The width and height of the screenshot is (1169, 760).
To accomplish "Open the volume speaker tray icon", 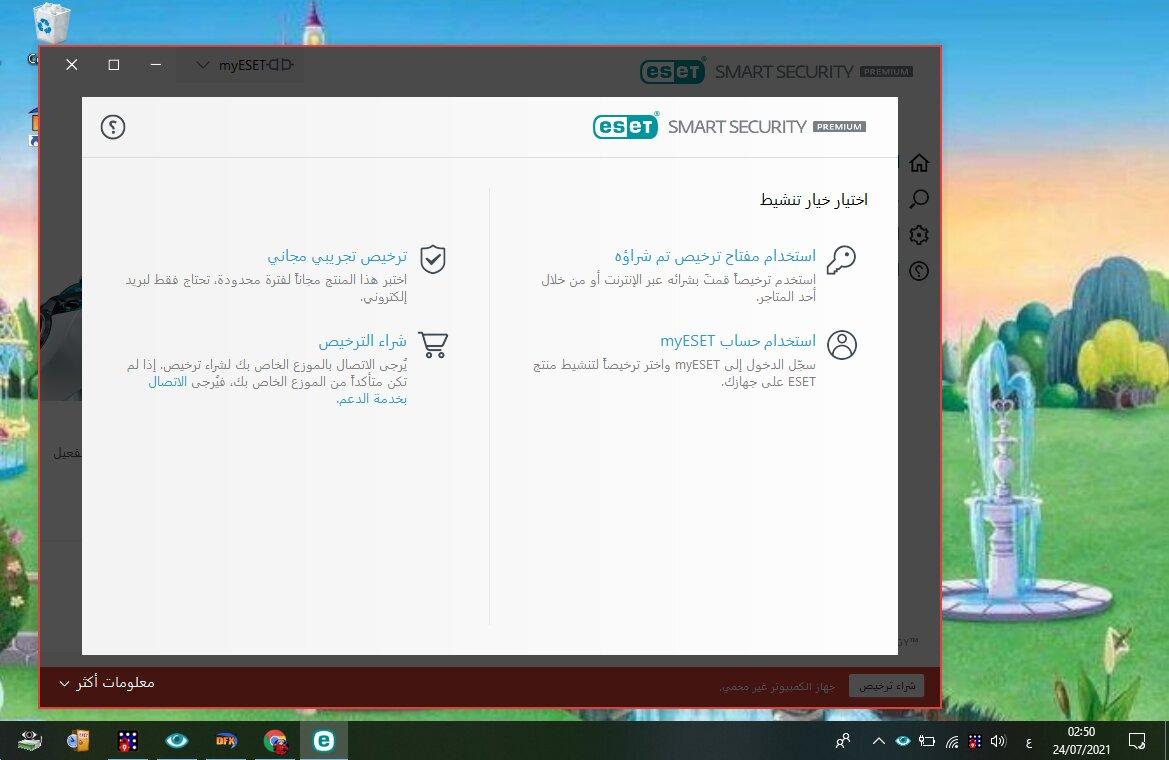I will tap(998, 741).
